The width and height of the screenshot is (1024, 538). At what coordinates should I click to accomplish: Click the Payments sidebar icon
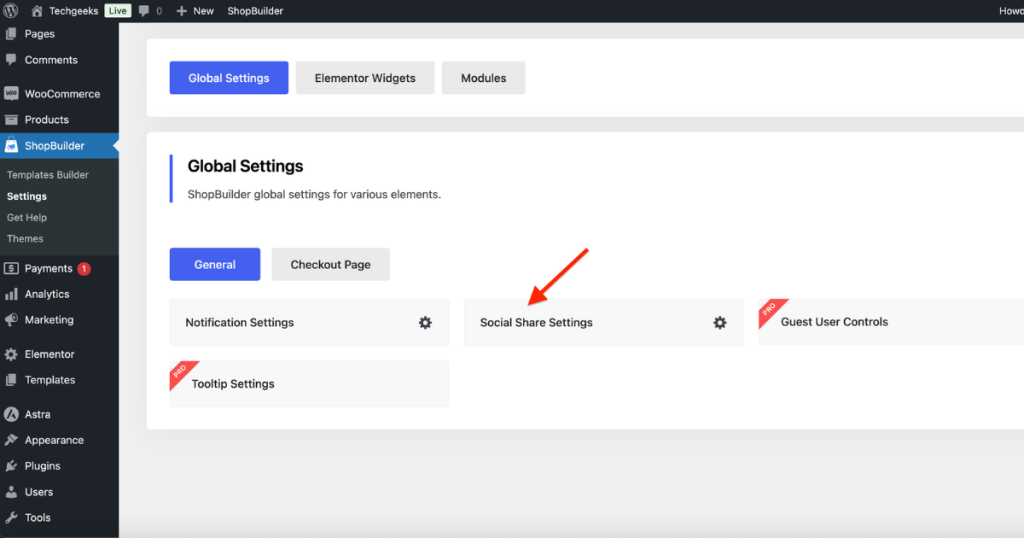pos(11,268)
